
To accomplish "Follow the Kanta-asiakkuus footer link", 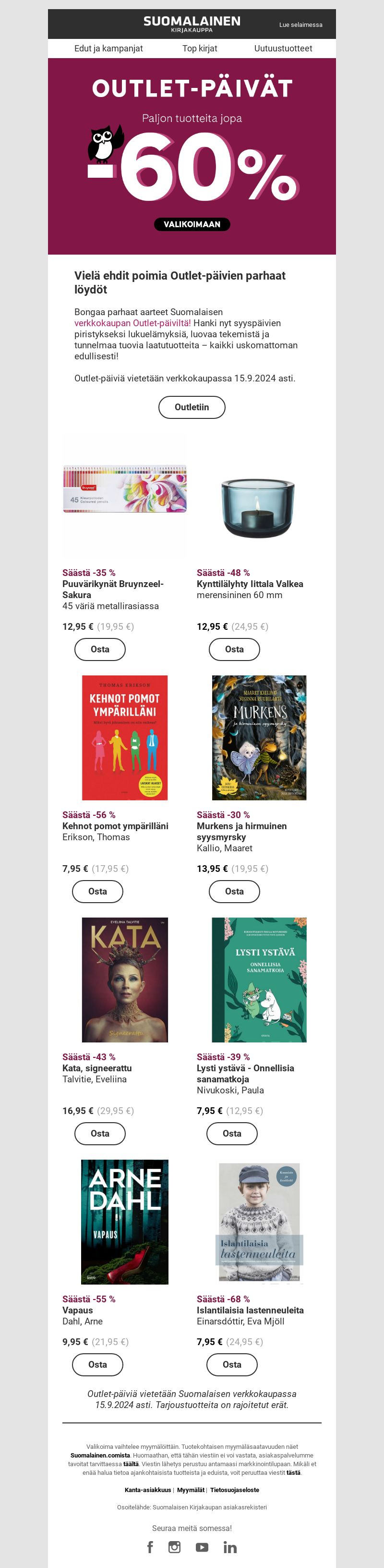I will tap(148, 1490).
